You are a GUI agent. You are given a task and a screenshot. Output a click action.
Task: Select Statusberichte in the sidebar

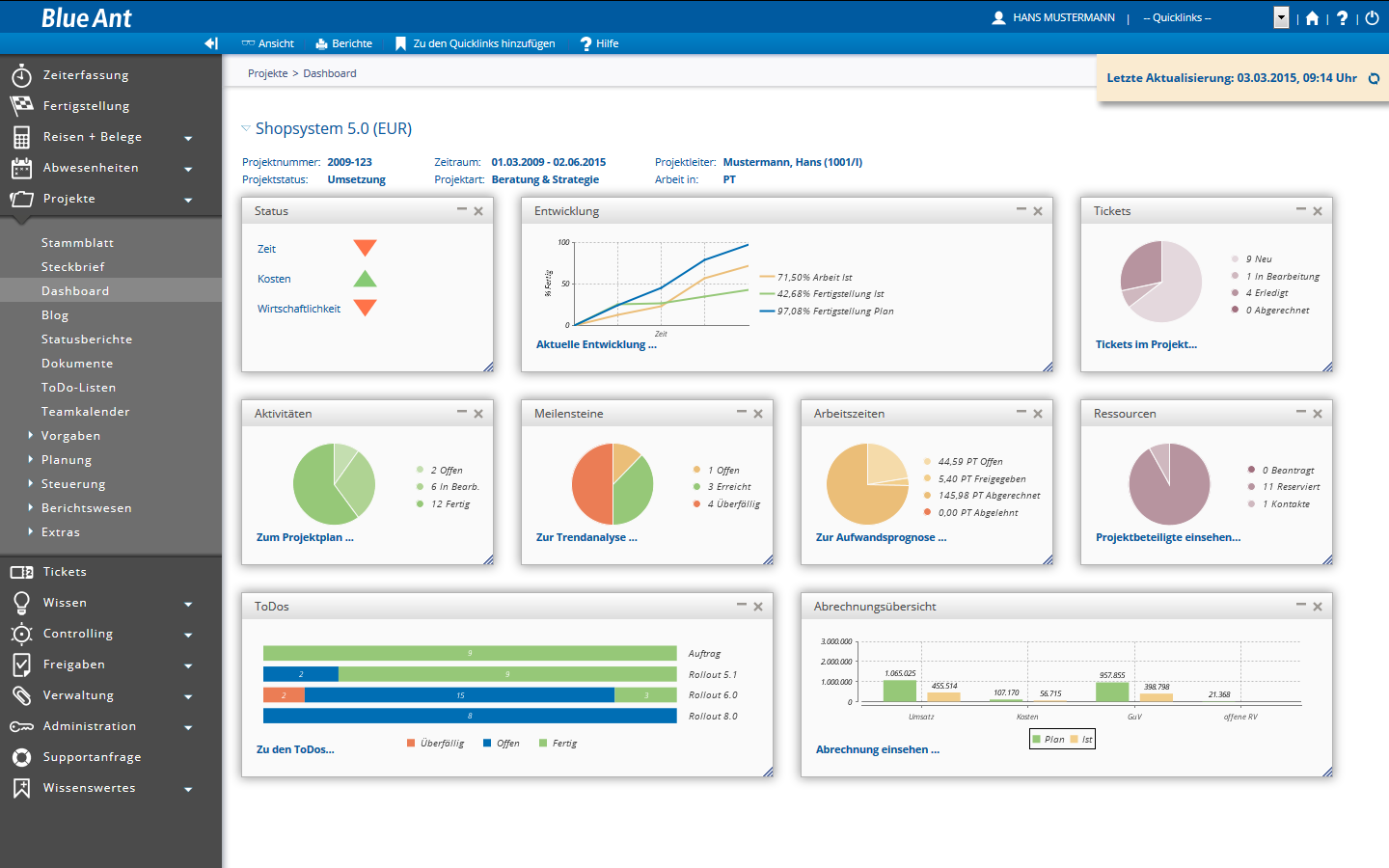click(x=87, y=339)
